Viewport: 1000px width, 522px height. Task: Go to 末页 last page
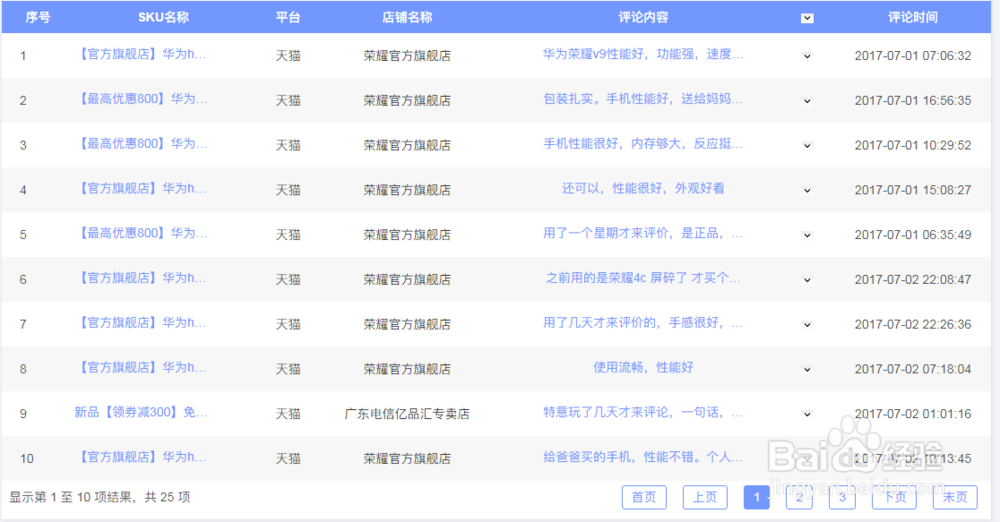click(x=955, y=497)
